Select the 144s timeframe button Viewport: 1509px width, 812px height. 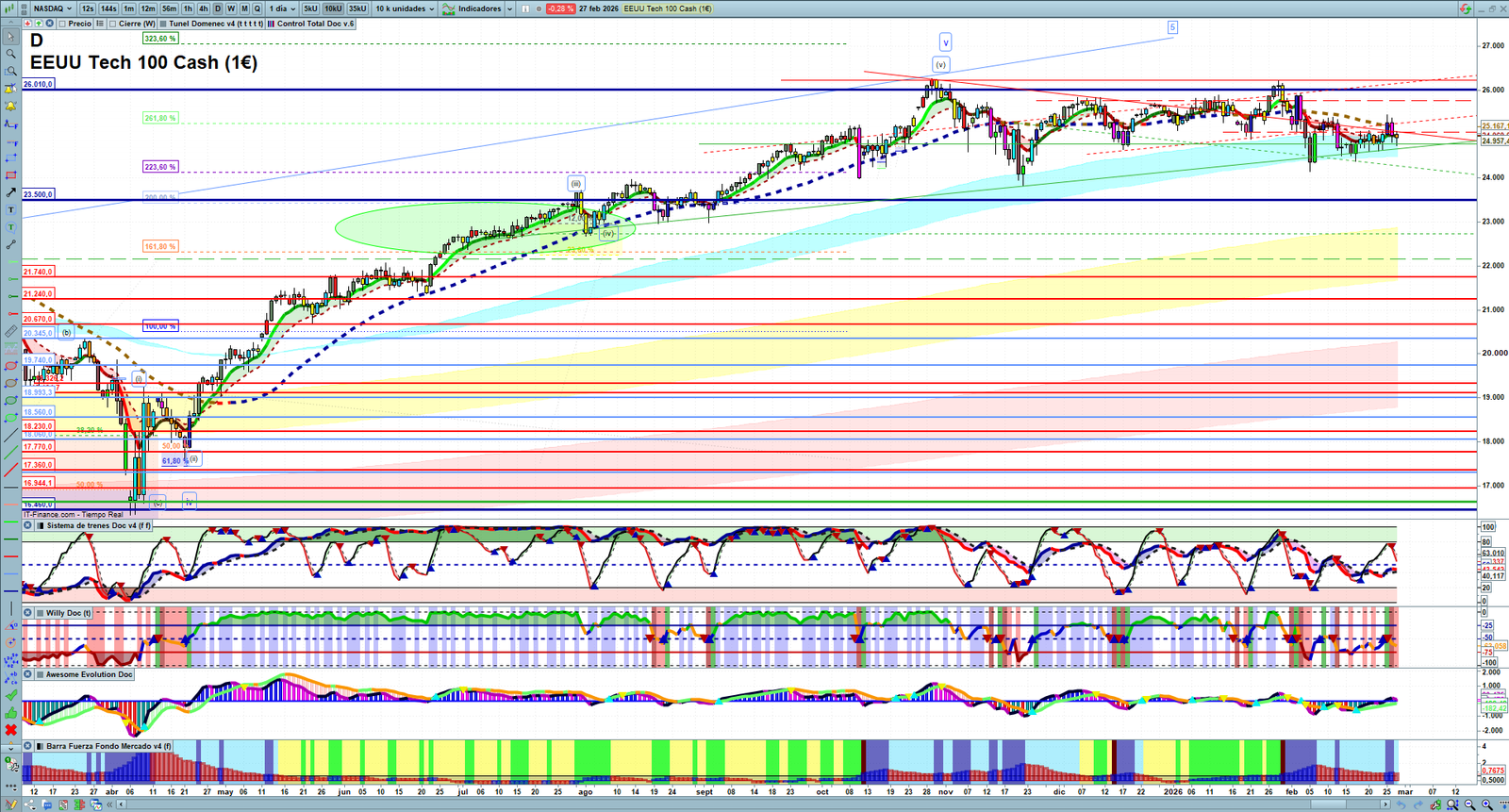(108, 8)
